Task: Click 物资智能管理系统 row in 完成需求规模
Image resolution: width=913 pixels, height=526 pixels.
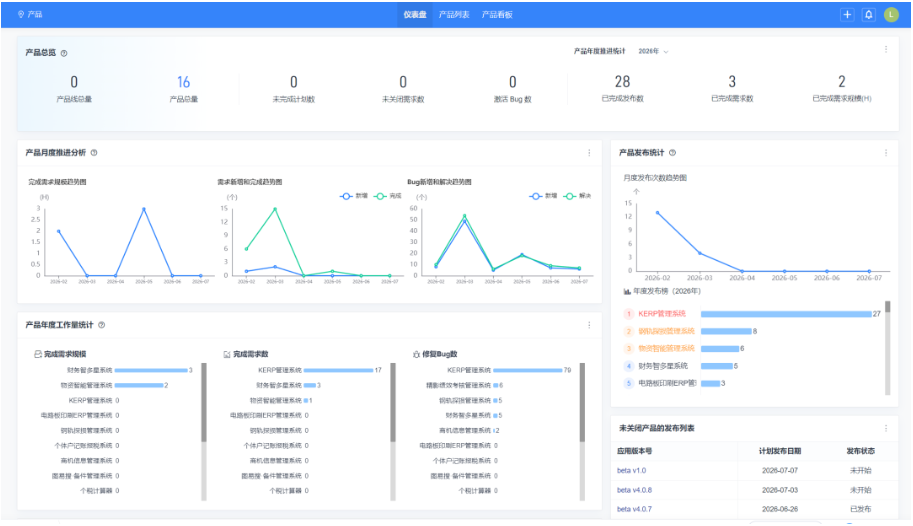Action: coord(115,386)
